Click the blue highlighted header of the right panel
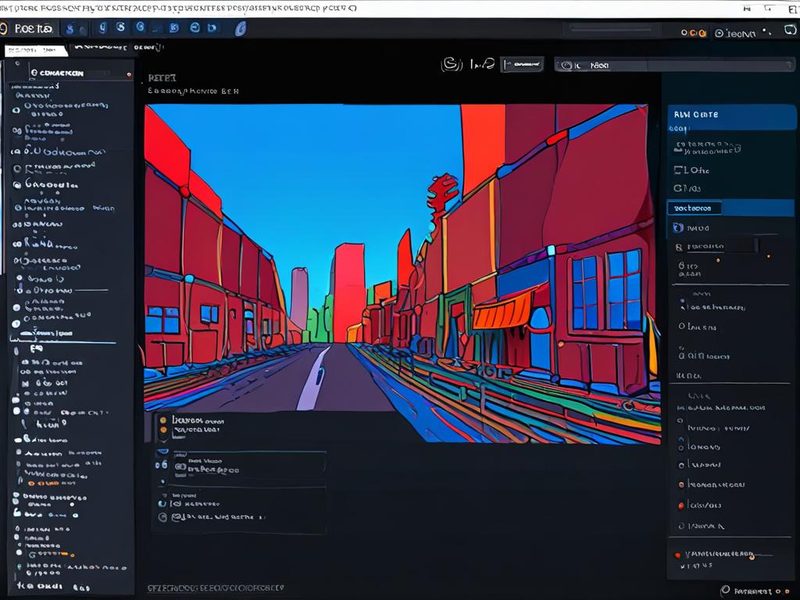 coord(731,115)
